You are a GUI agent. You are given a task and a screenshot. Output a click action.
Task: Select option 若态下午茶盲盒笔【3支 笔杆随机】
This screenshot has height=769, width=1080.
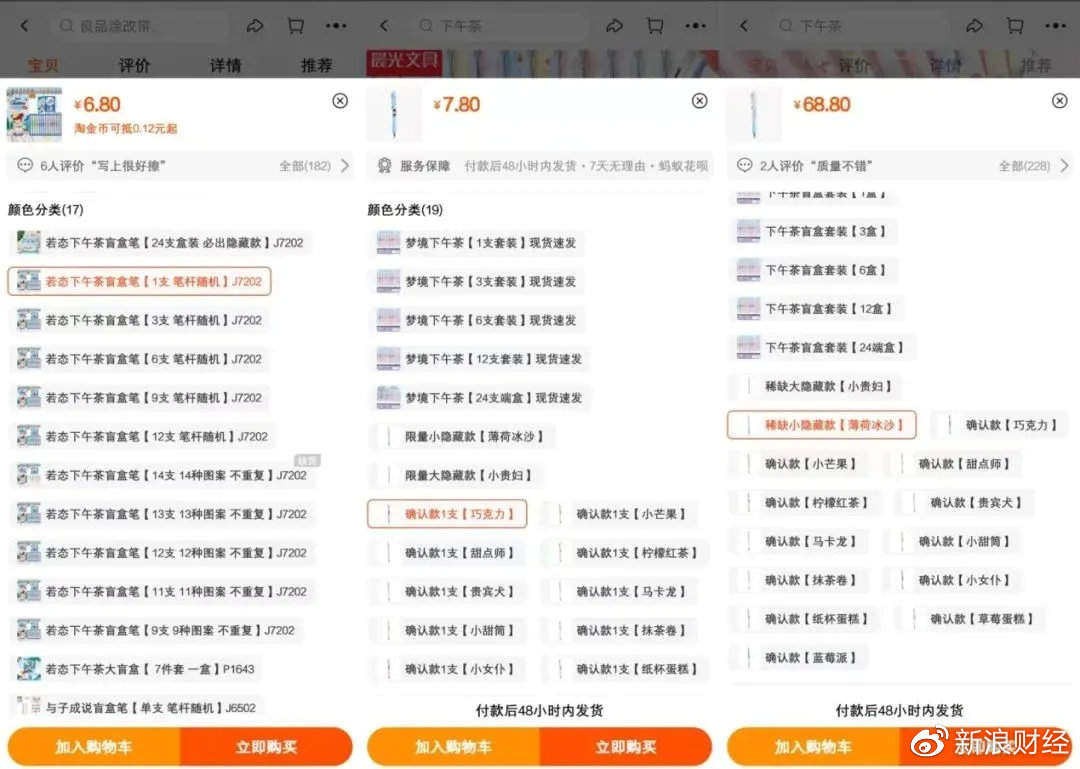tap(139, 320)
